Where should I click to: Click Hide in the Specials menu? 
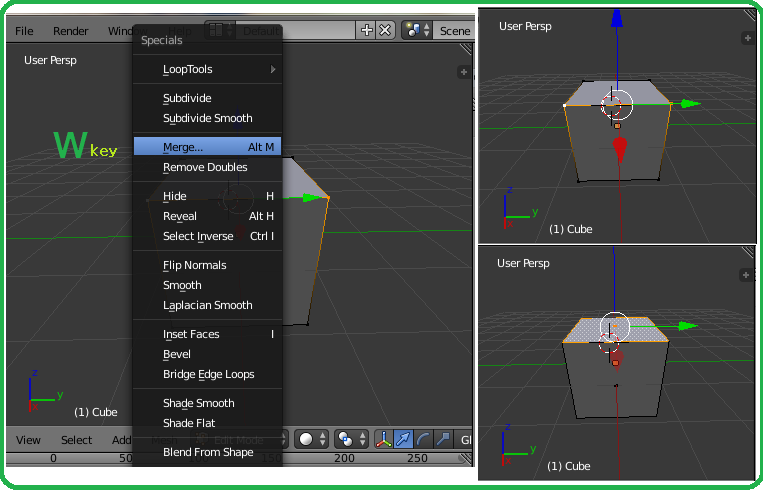point(207,196)
